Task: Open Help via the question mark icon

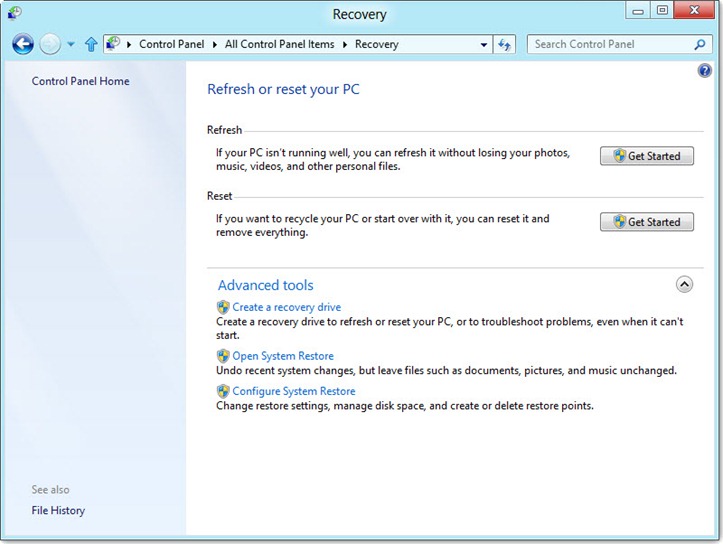Action: [704, 71]
